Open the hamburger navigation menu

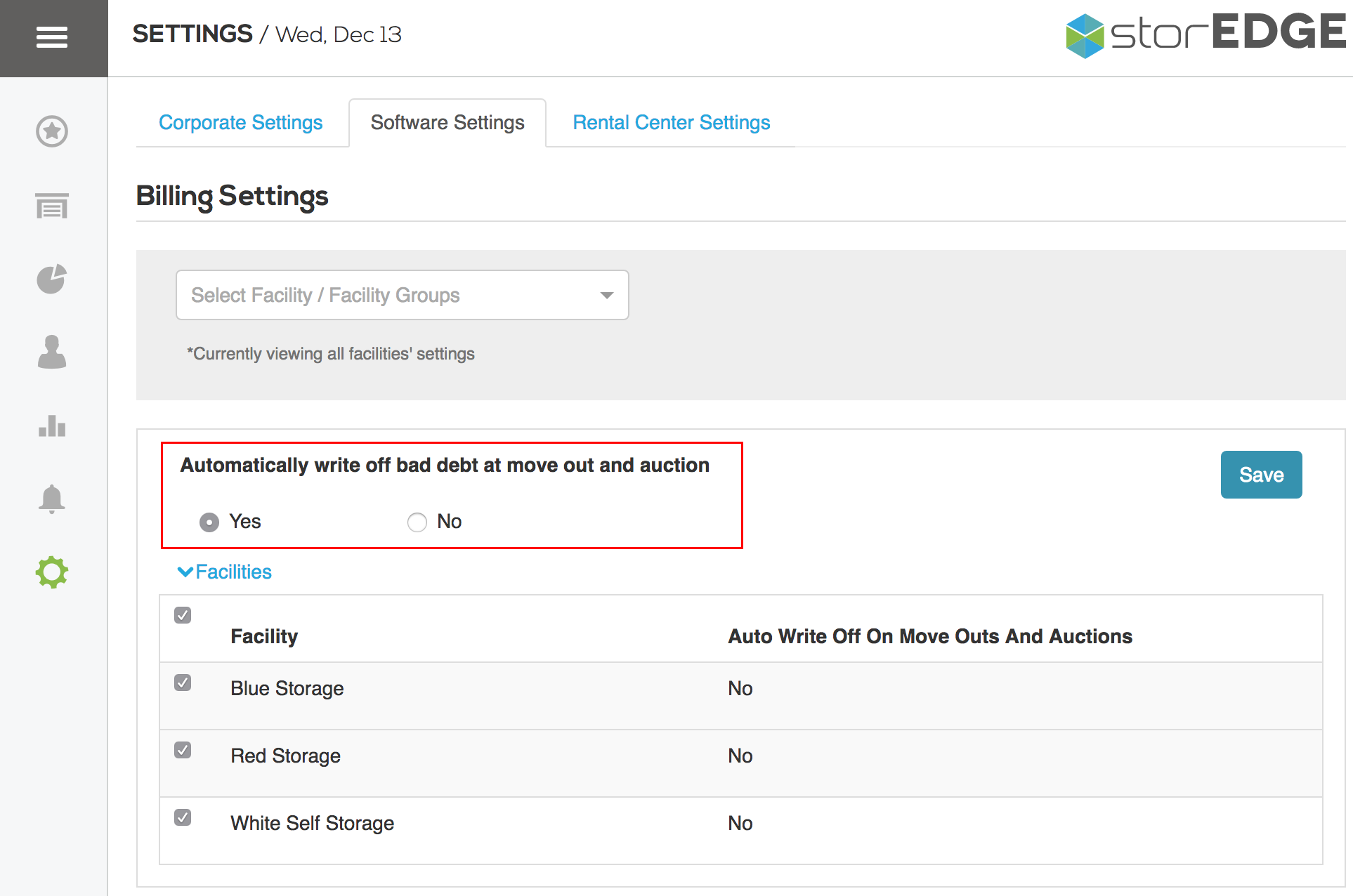click(x=52, y=37)
